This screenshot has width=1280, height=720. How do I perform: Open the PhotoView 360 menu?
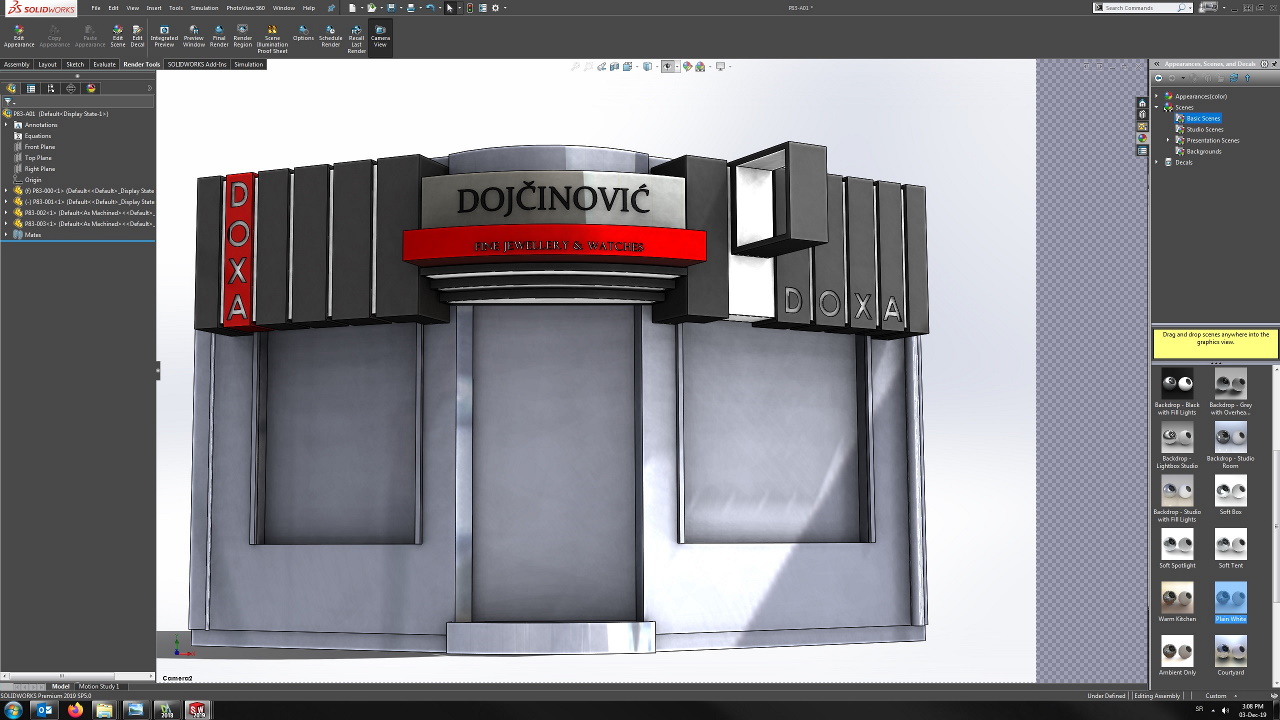click(245, 8)
